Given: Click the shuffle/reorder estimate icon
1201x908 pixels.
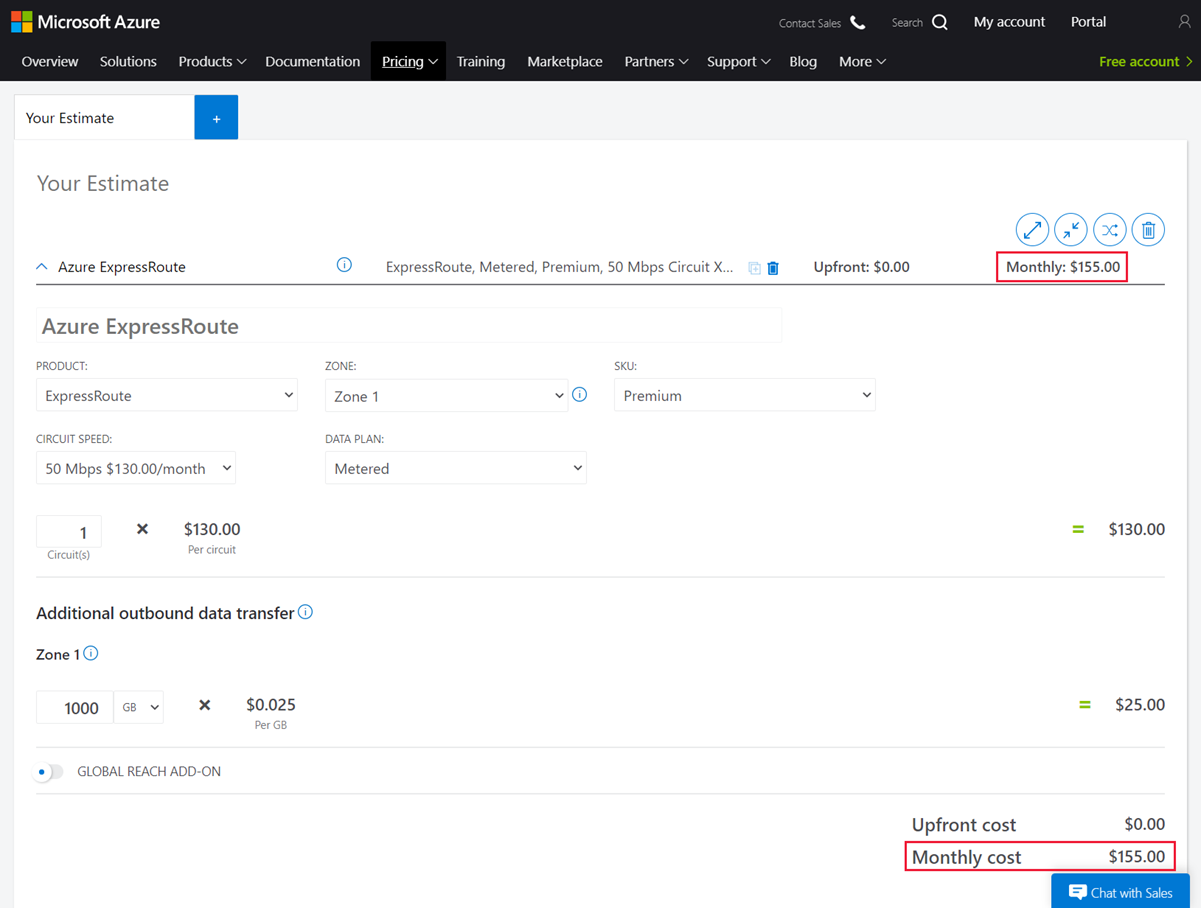Looking at the screenshot, I should pyautogui.click(x=1109, y=229).
